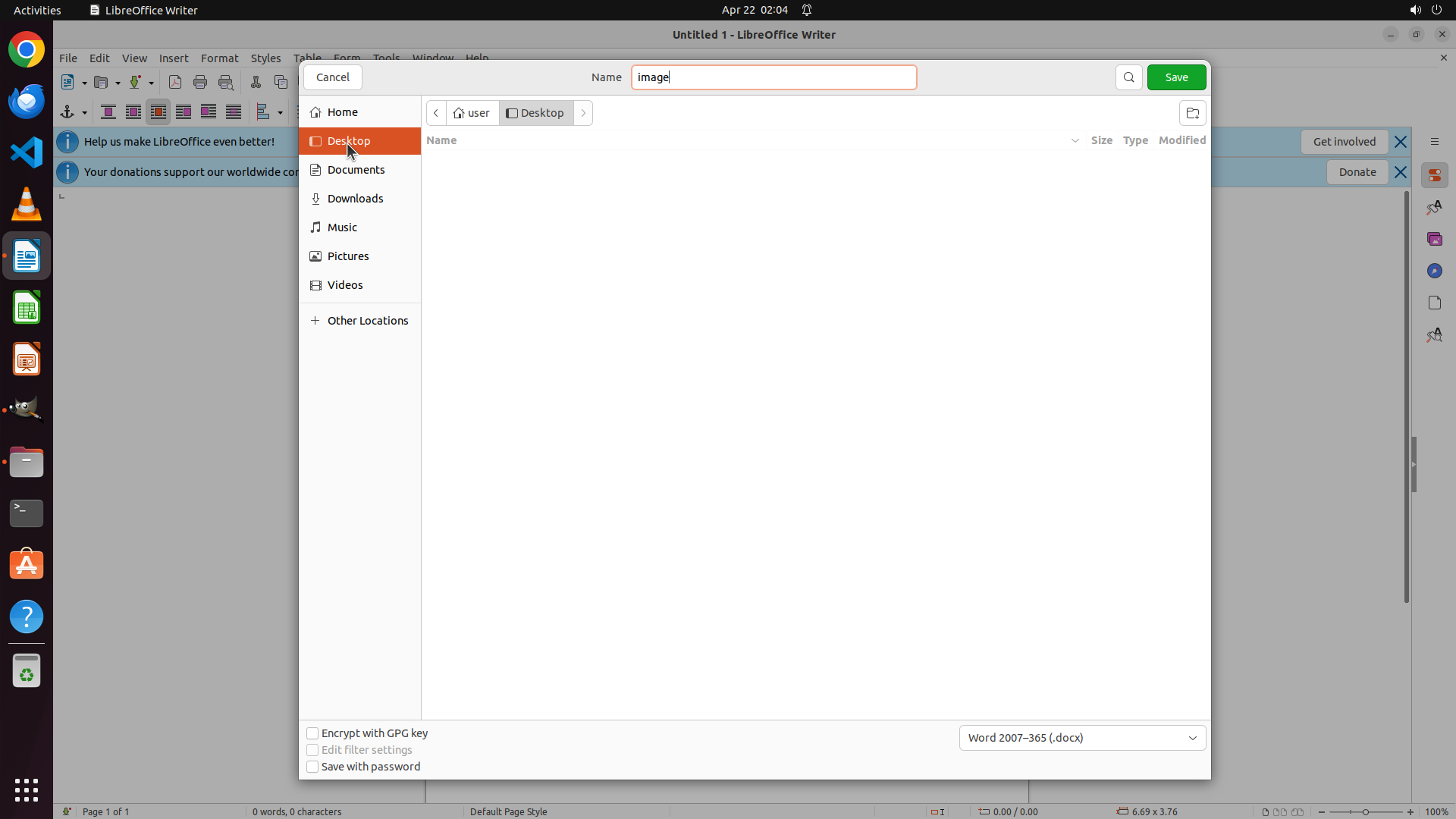Click the Print toolbar icon

pos(200,83)
